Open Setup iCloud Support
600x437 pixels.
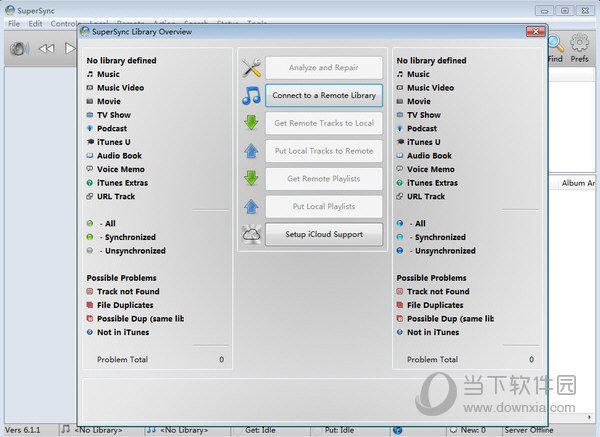324,234
